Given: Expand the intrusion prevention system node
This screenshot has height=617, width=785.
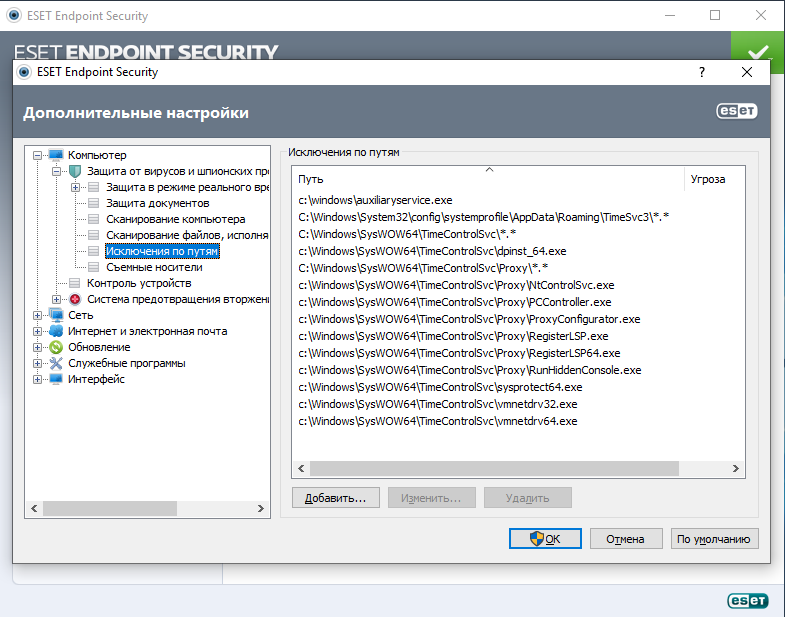Looking at the screenshot, I should pos(56,299).
